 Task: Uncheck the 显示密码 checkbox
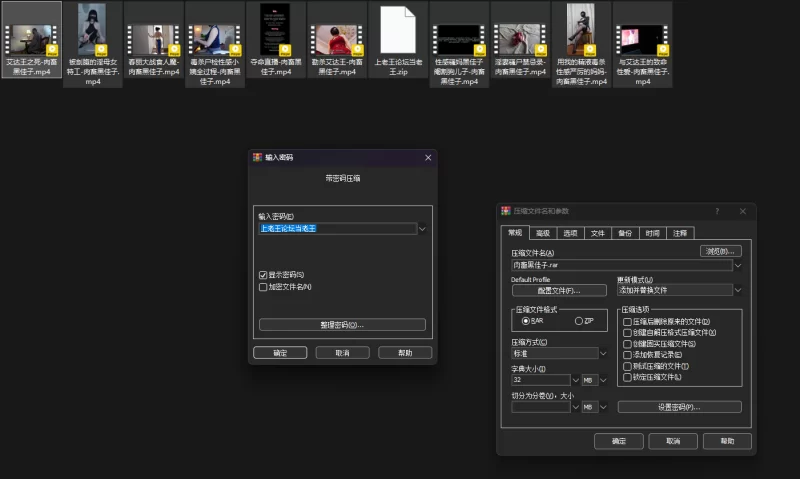(263, 275)
